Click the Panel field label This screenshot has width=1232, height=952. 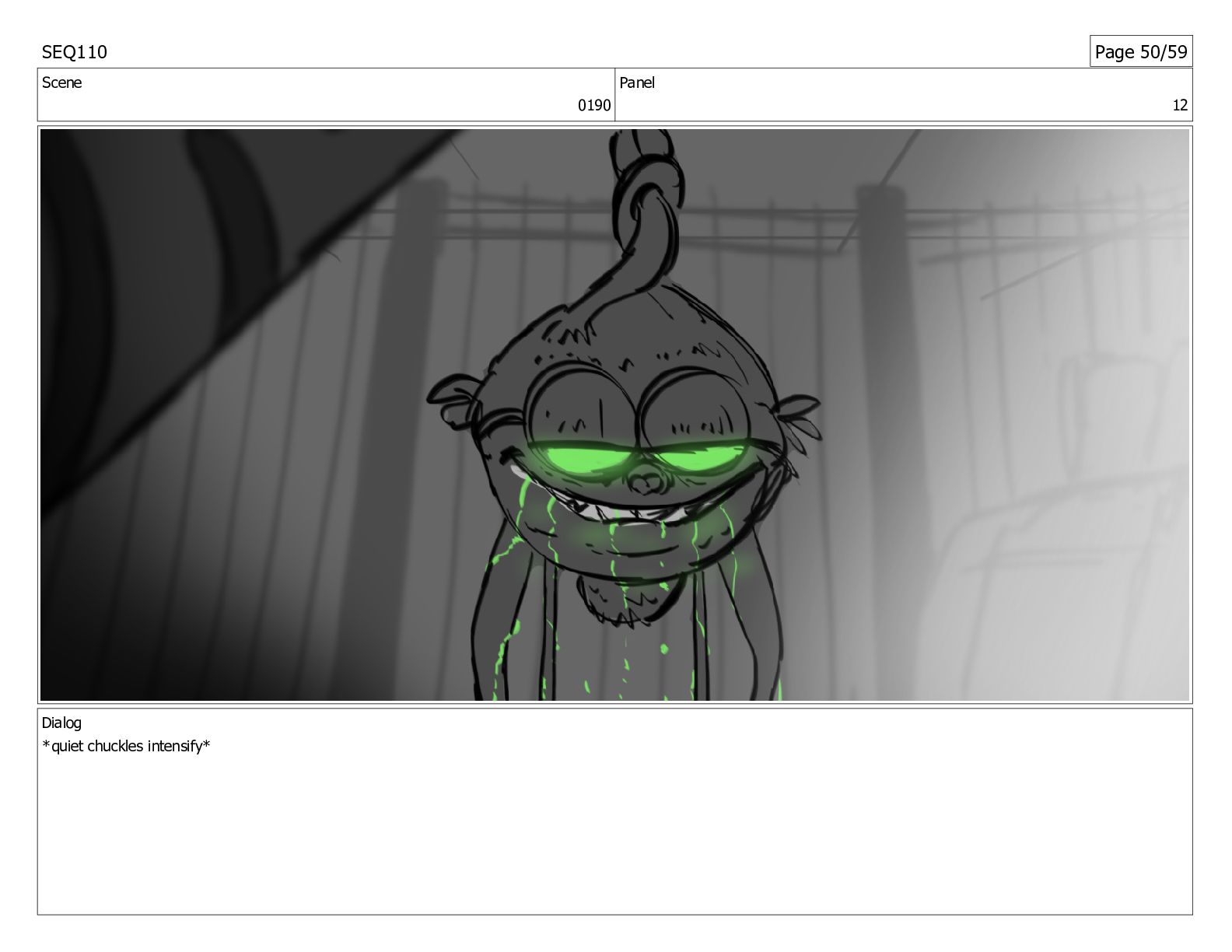pos(637,82)
